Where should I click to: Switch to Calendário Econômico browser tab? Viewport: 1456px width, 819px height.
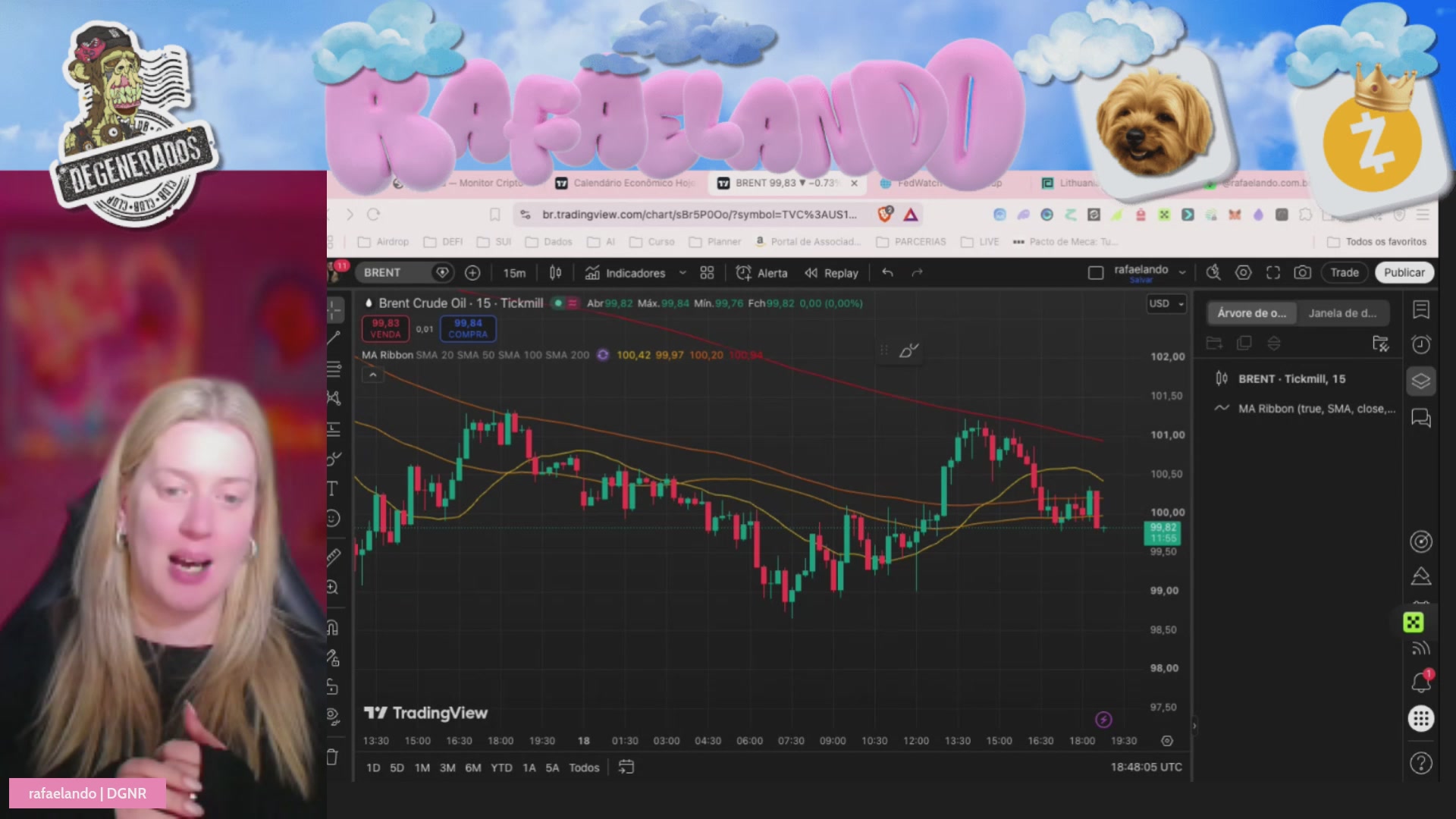pos(626,183)
